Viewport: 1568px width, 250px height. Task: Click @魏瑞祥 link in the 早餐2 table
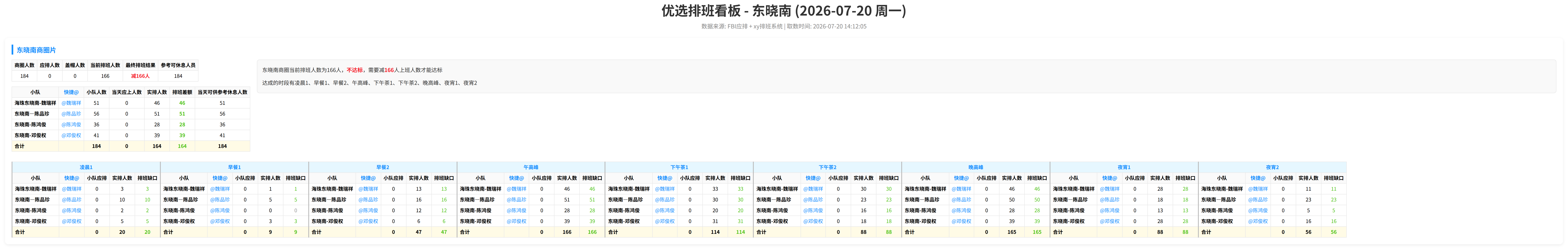(x=368, y=189)
